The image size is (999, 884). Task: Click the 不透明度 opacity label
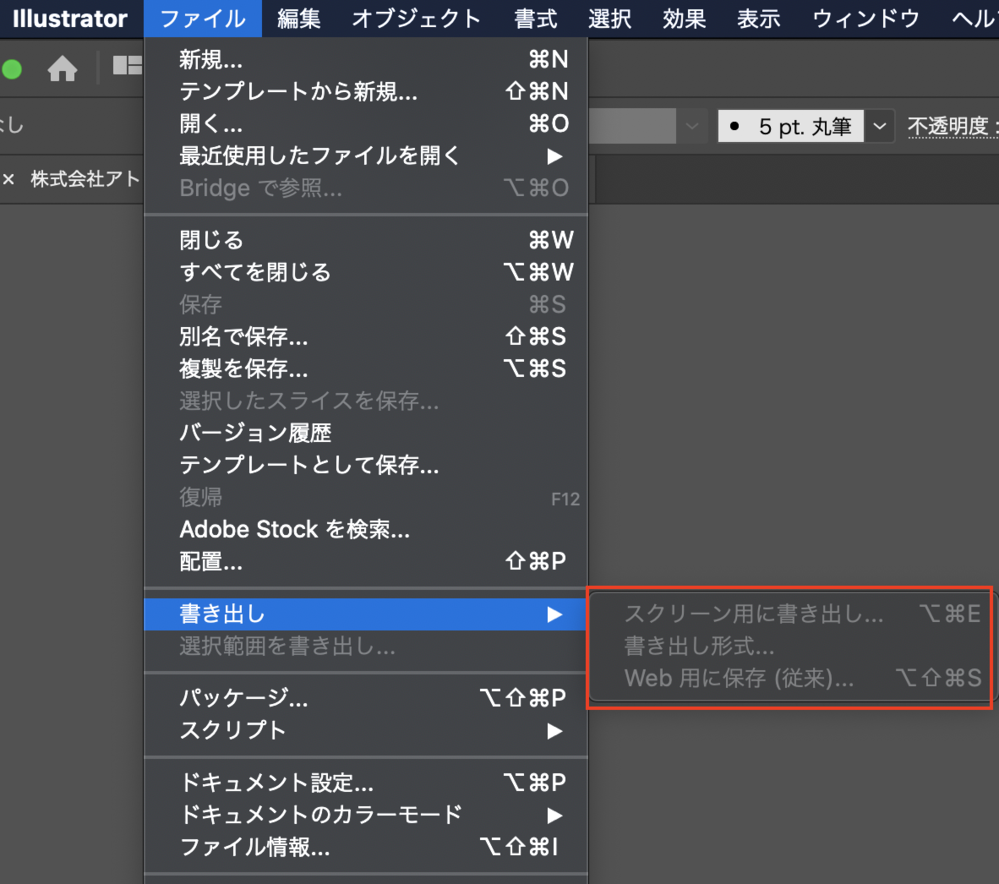[947, 126]
